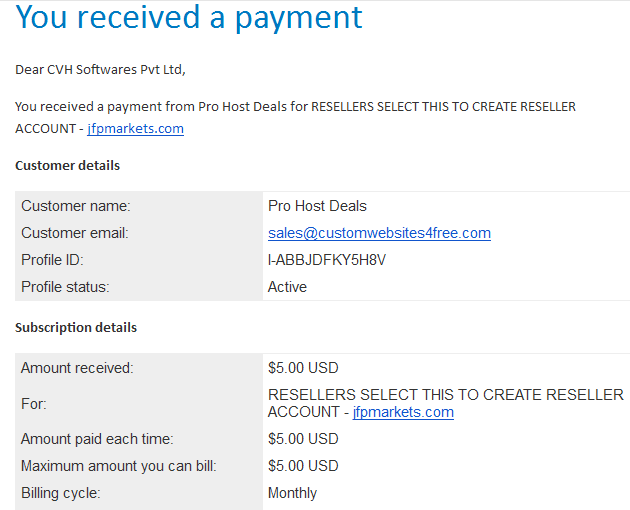Click the 'Customer details' section heading
The height and width of the screenshot is (510, 630).
tap(68, 166)
